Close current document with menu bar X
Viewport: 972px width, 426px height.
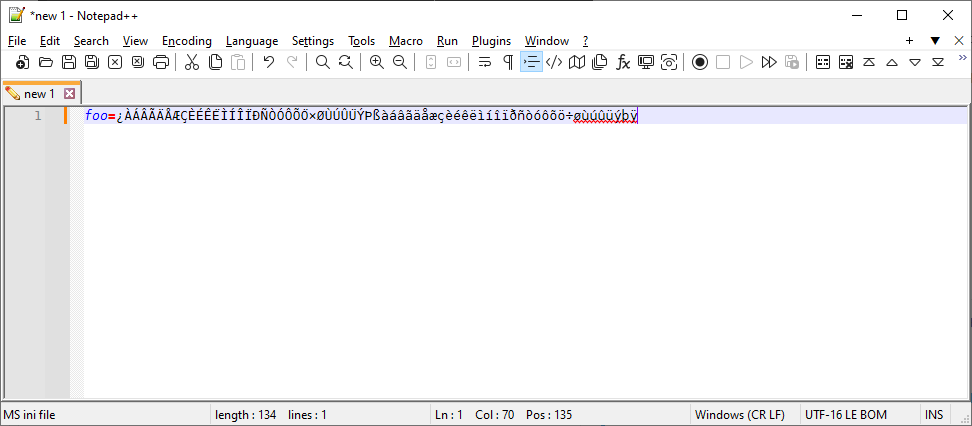coord(958,40)
